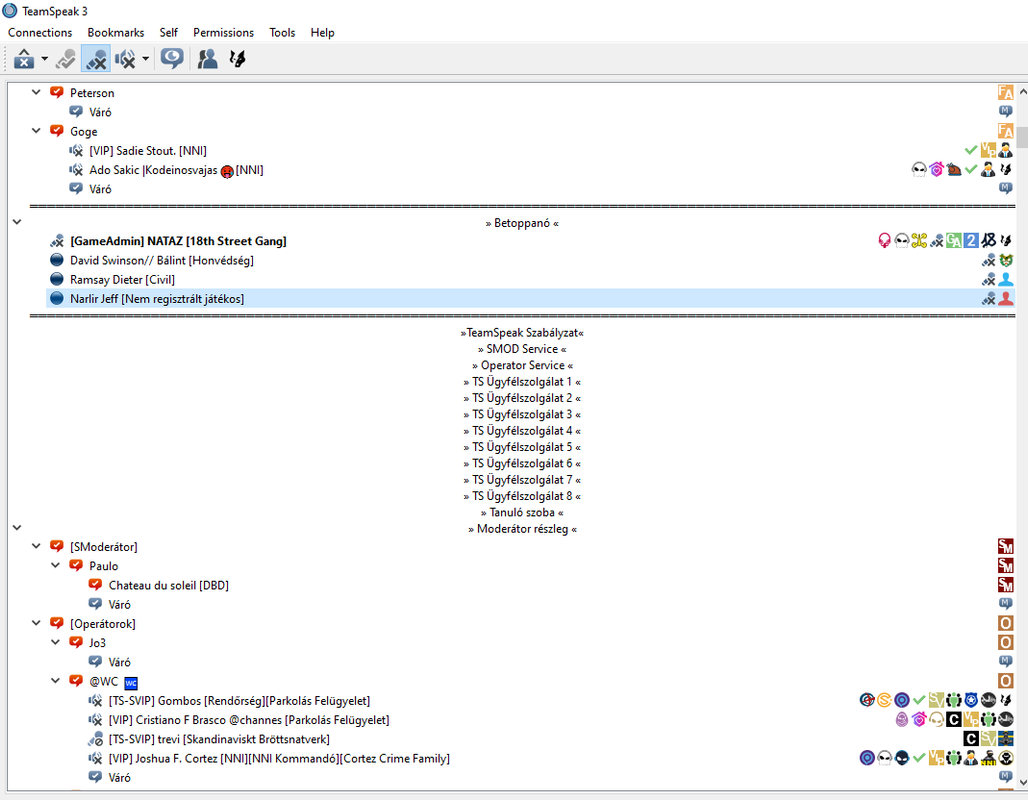Toggle the mute speakers toolbar button
The image size is (1028, 800).
125,59
